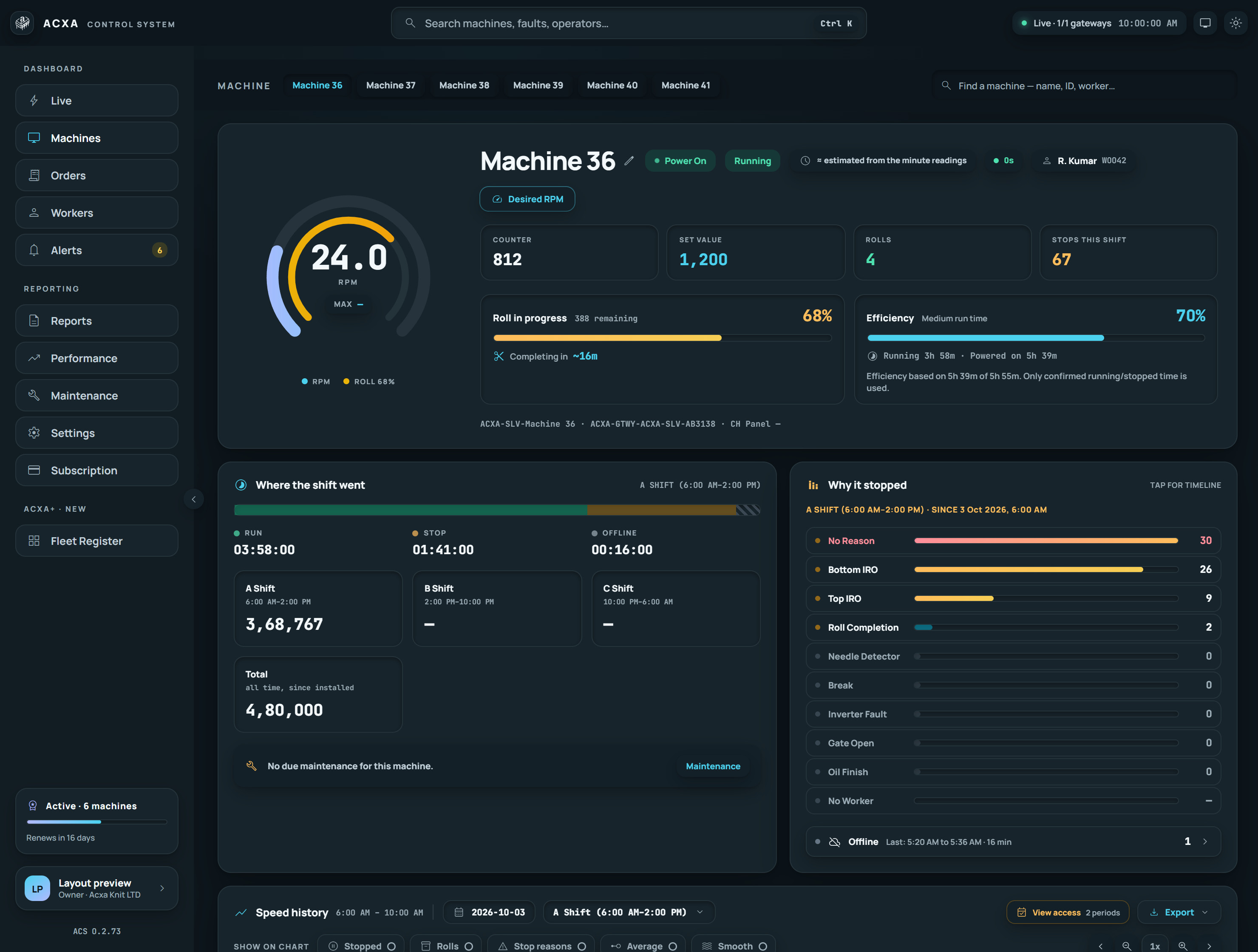Click the Live lightning bolt icon
The image size is (1258, 952).
point(34,101)
